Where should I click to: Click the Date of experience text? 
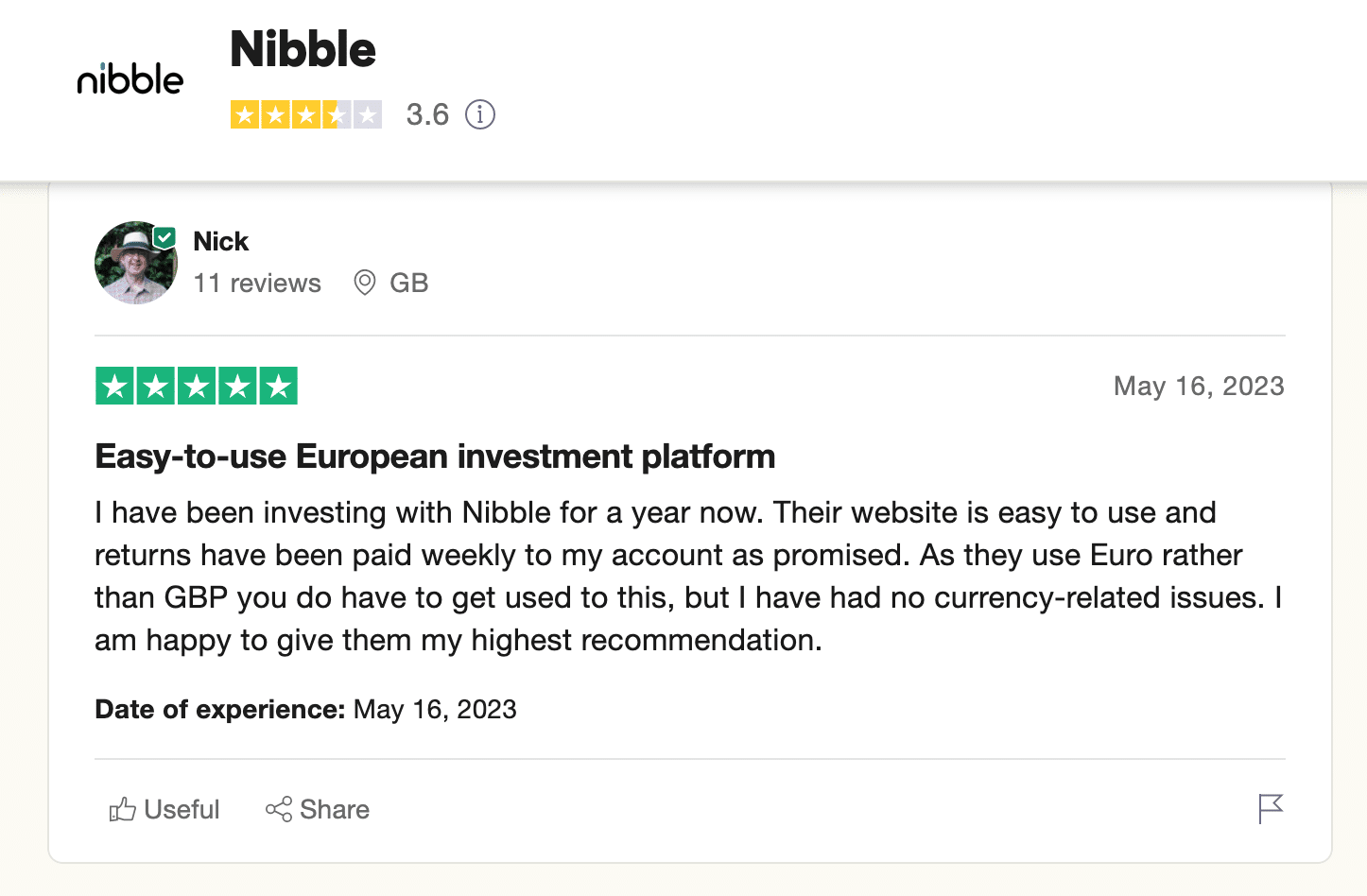pyautogui.click(x=218, y=709)
